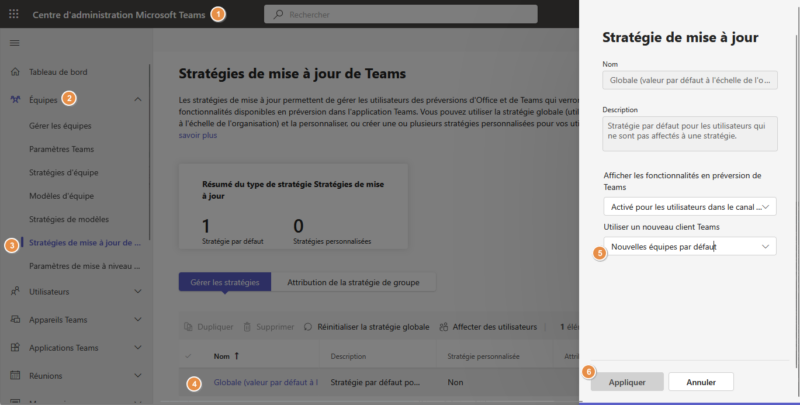Click the Annuler button
Viewport: 800px width, 405px height.
point(701,382)
